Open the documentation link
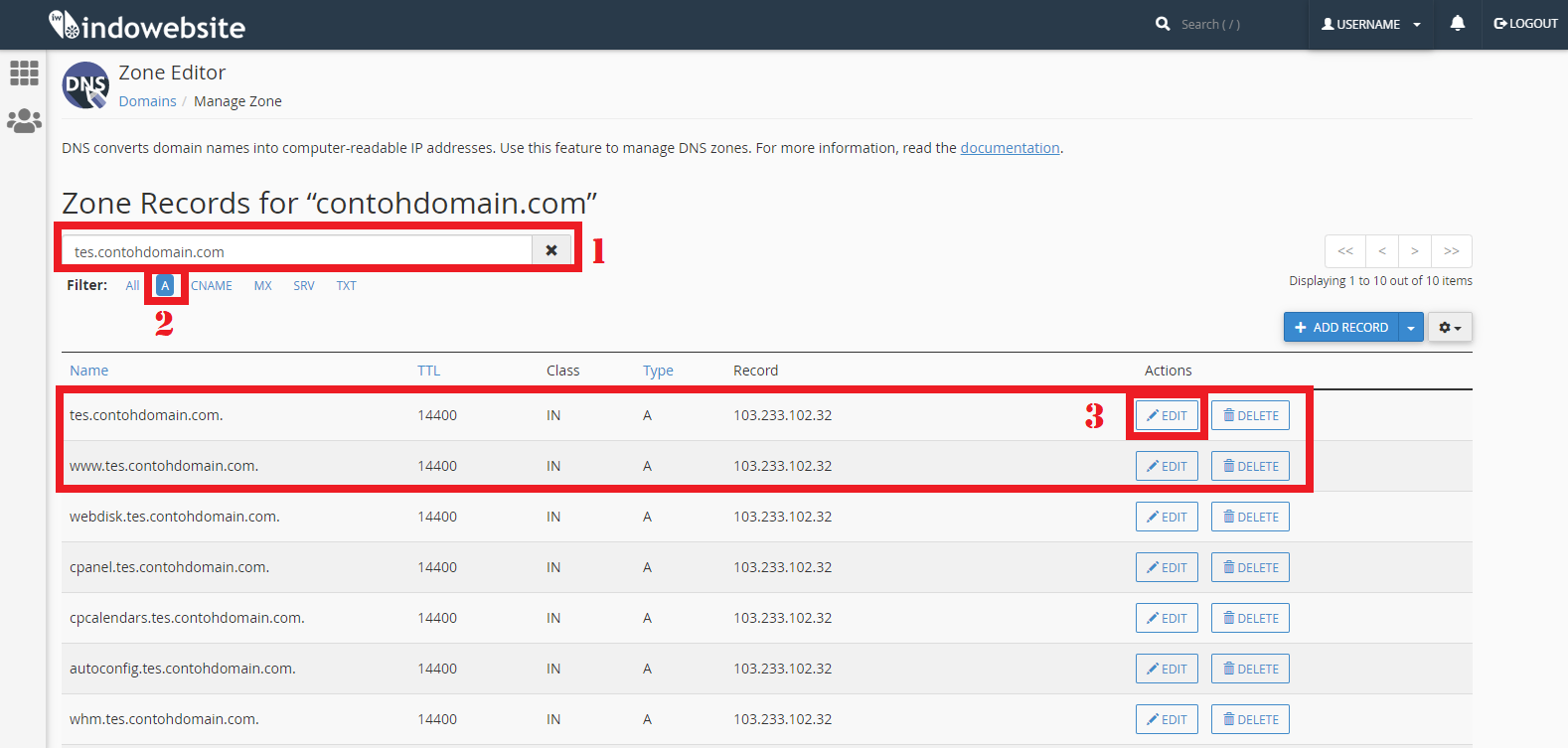Image resolution: width=1568 pixels, height=748 pixels. (1010, 148)
